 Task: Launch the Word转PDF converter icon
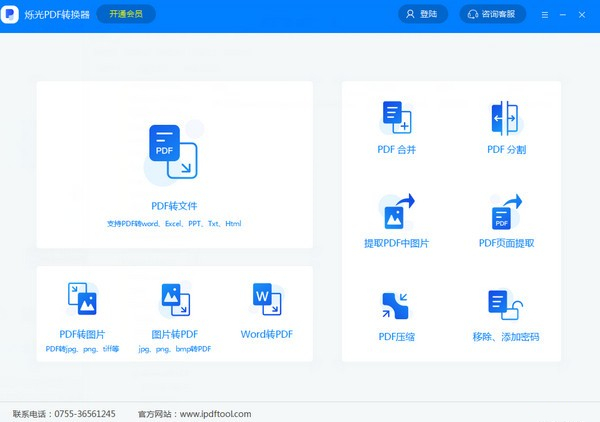pos(267,298)
